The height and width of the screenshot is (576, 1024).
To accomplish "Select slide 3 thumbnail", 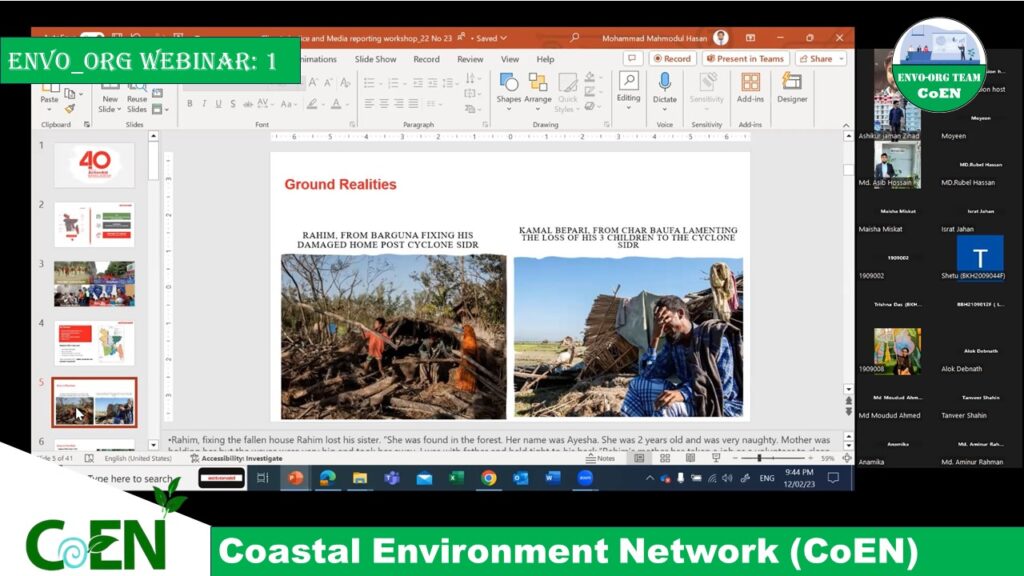I will point(94,283).
